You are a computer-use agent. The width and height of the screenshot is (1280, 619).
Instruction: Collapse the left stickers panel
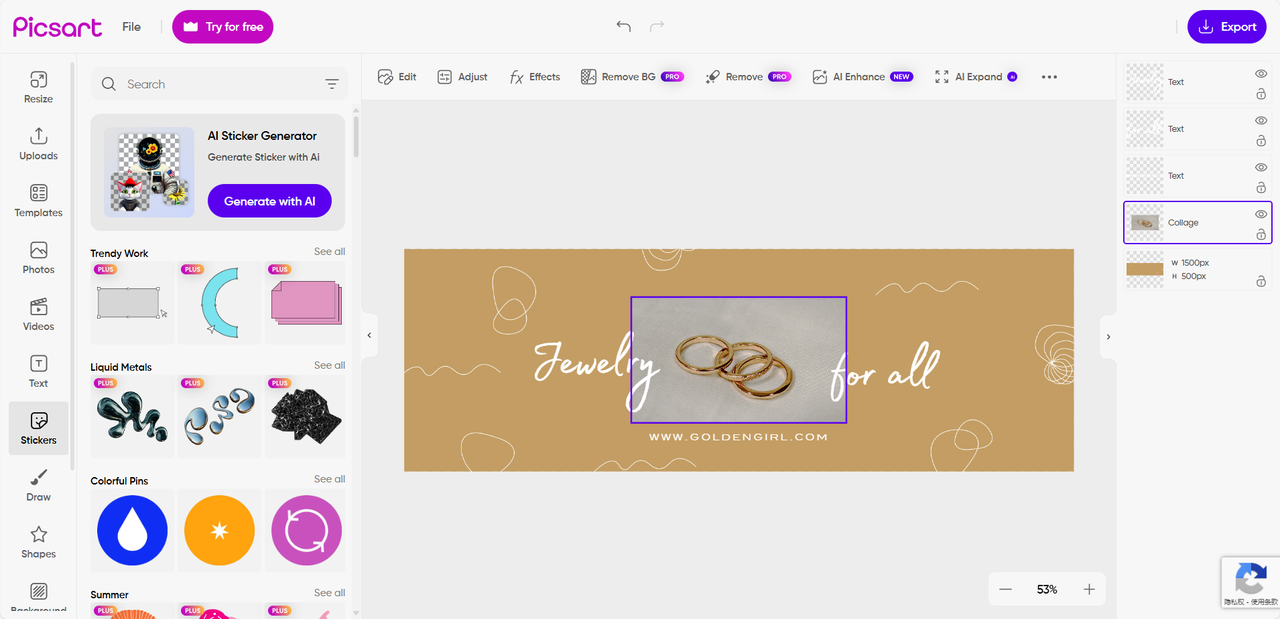point(369,336)
